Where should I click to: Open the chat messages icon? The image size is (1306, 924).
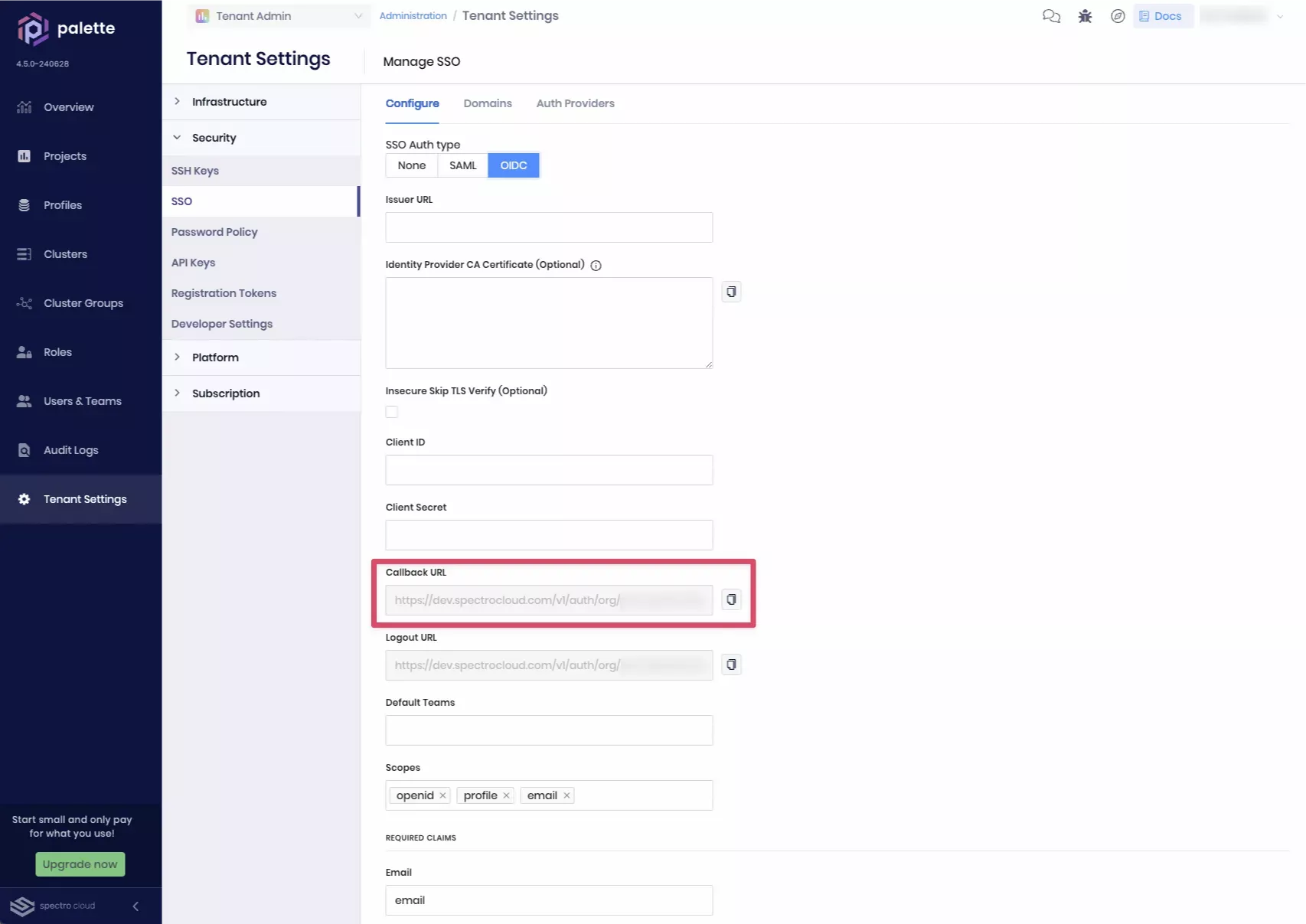1051,16
